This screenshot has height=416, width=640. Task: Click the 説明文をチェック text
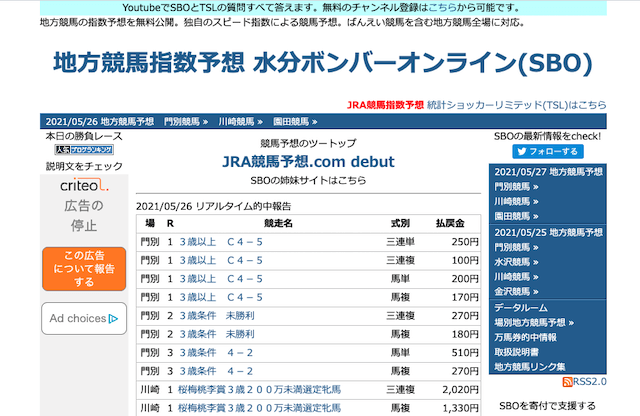point(84,166)
